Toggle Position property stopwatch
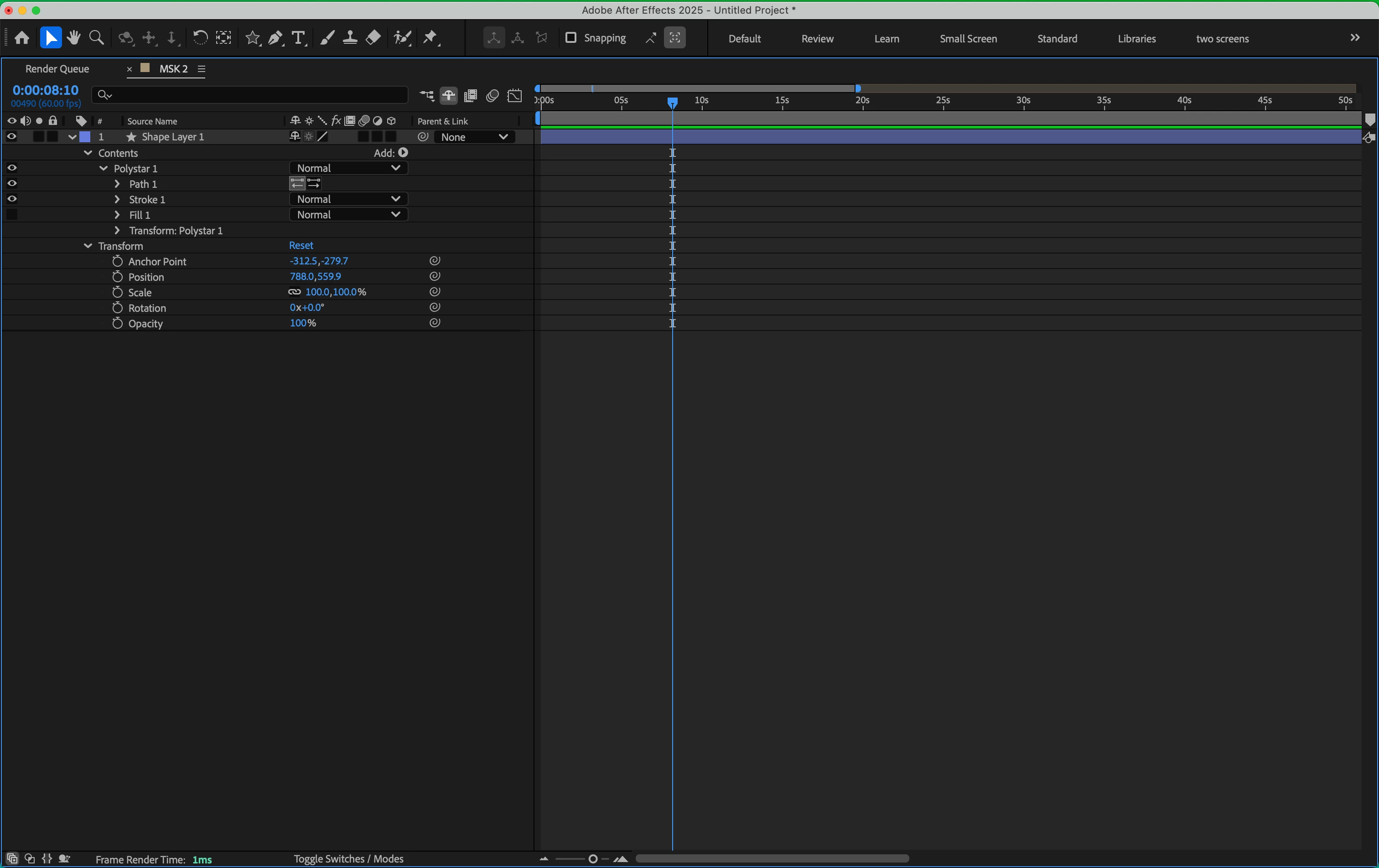 point(117,277)
